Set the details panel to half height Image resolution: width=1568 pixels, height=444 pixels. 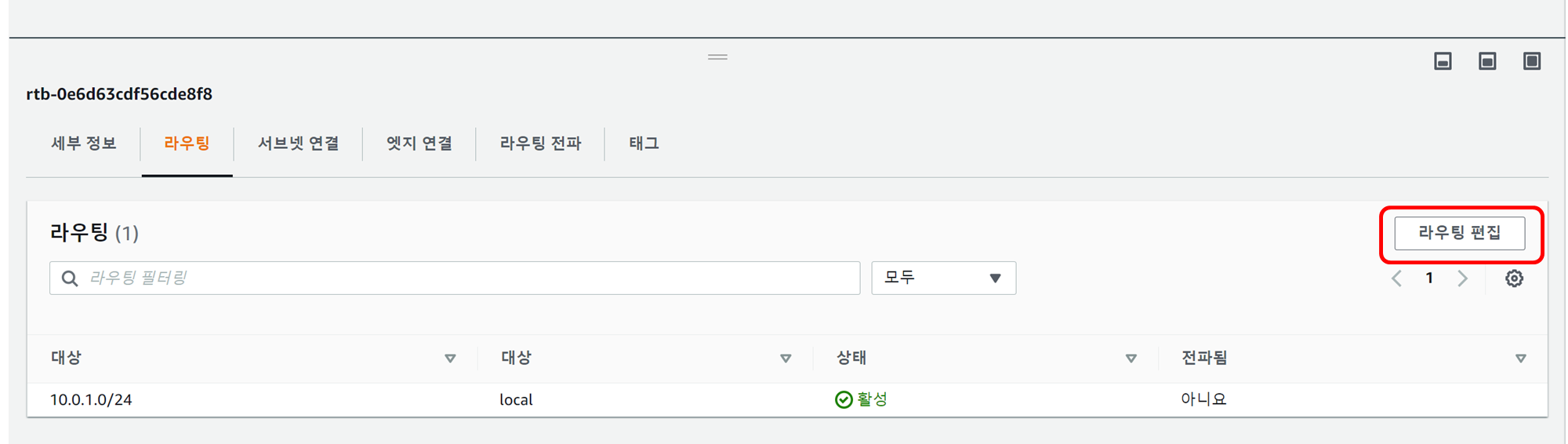pos(1487,61)
